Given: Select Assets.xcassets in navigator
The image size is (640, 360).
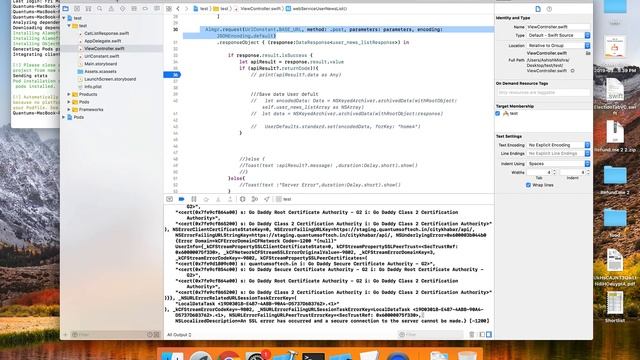Looking at the screenshot, I should pyautogui.click(x=100, y=71).
